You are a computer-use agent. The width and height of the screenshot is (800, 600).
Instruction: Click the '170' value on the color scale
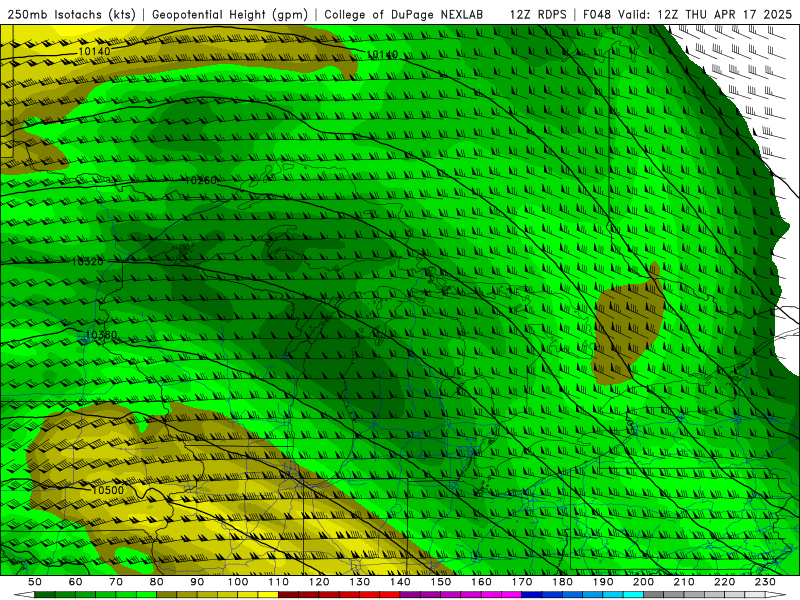point(521,582)
